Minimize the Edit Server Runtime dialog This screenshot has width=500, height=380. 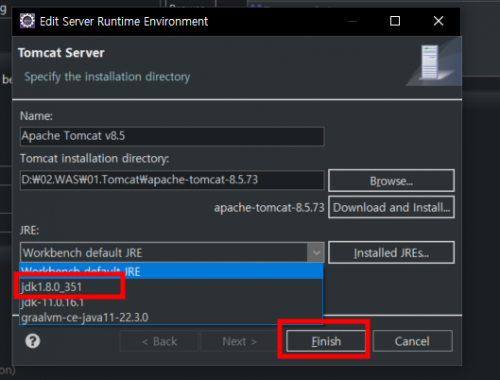pyautogui.click(x=352, y=21)
